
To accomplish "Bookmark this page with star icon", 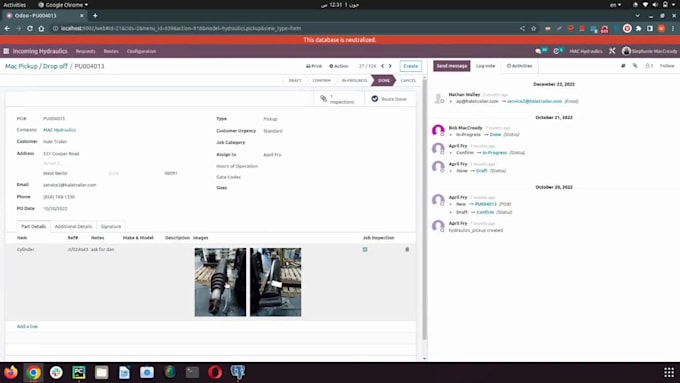I will 533,28.
